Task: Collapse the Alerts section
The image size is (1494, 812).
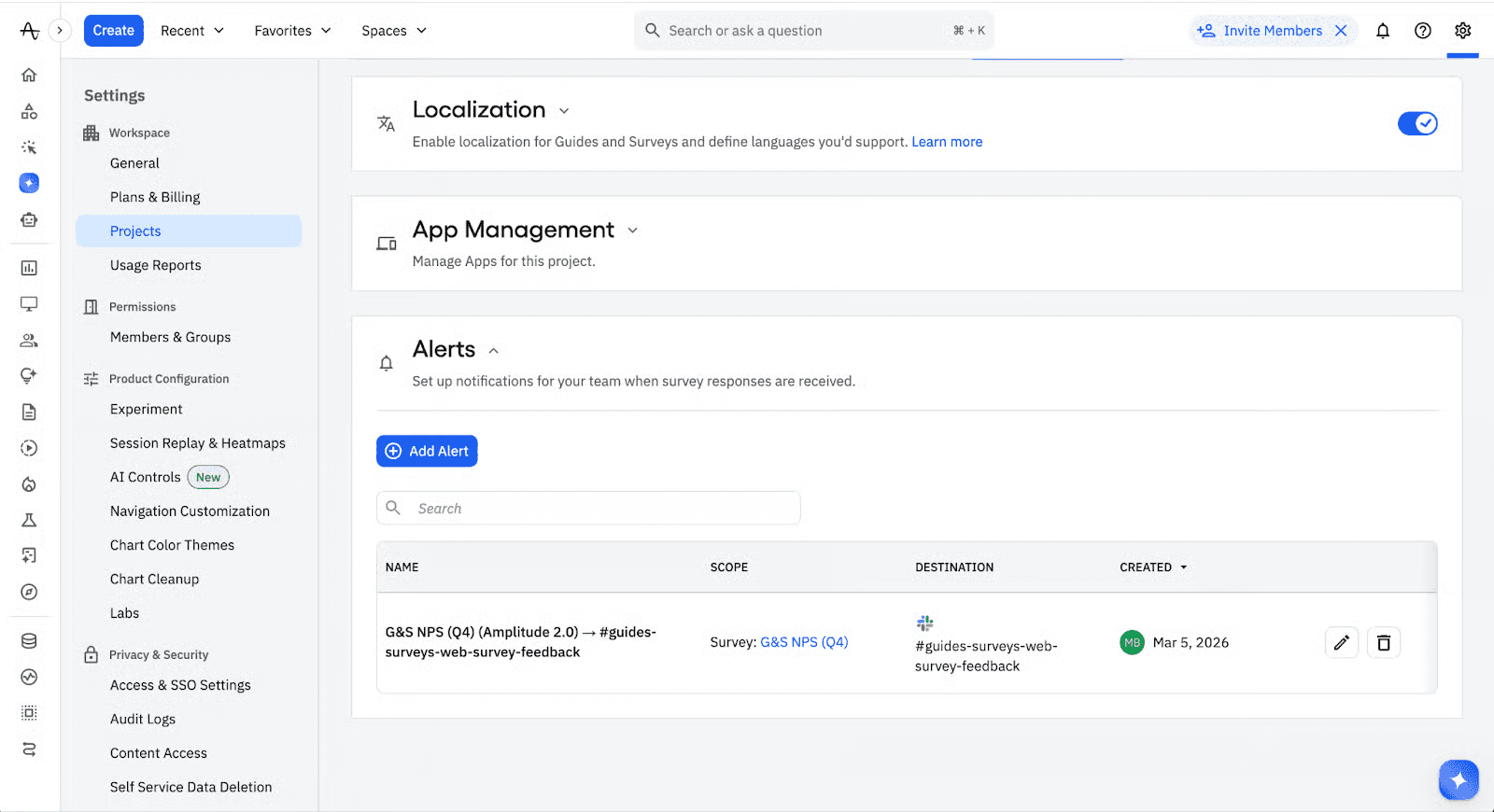Action: click(494, 351)
